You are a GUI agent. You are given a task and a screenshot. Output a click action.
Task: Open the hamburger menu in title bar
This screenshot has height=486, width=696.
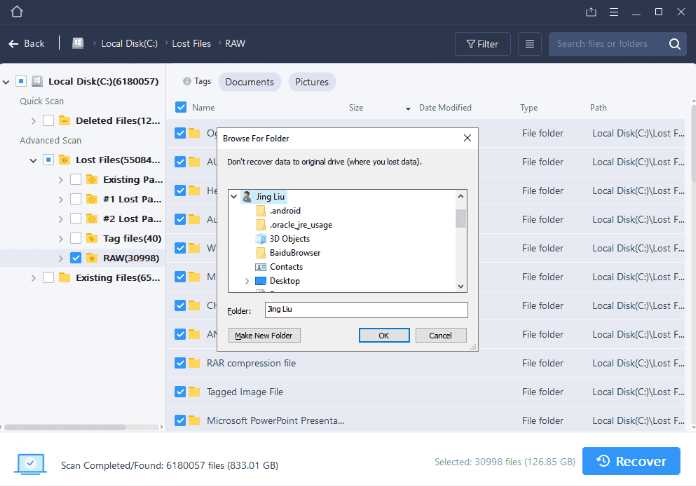point(614,12)
